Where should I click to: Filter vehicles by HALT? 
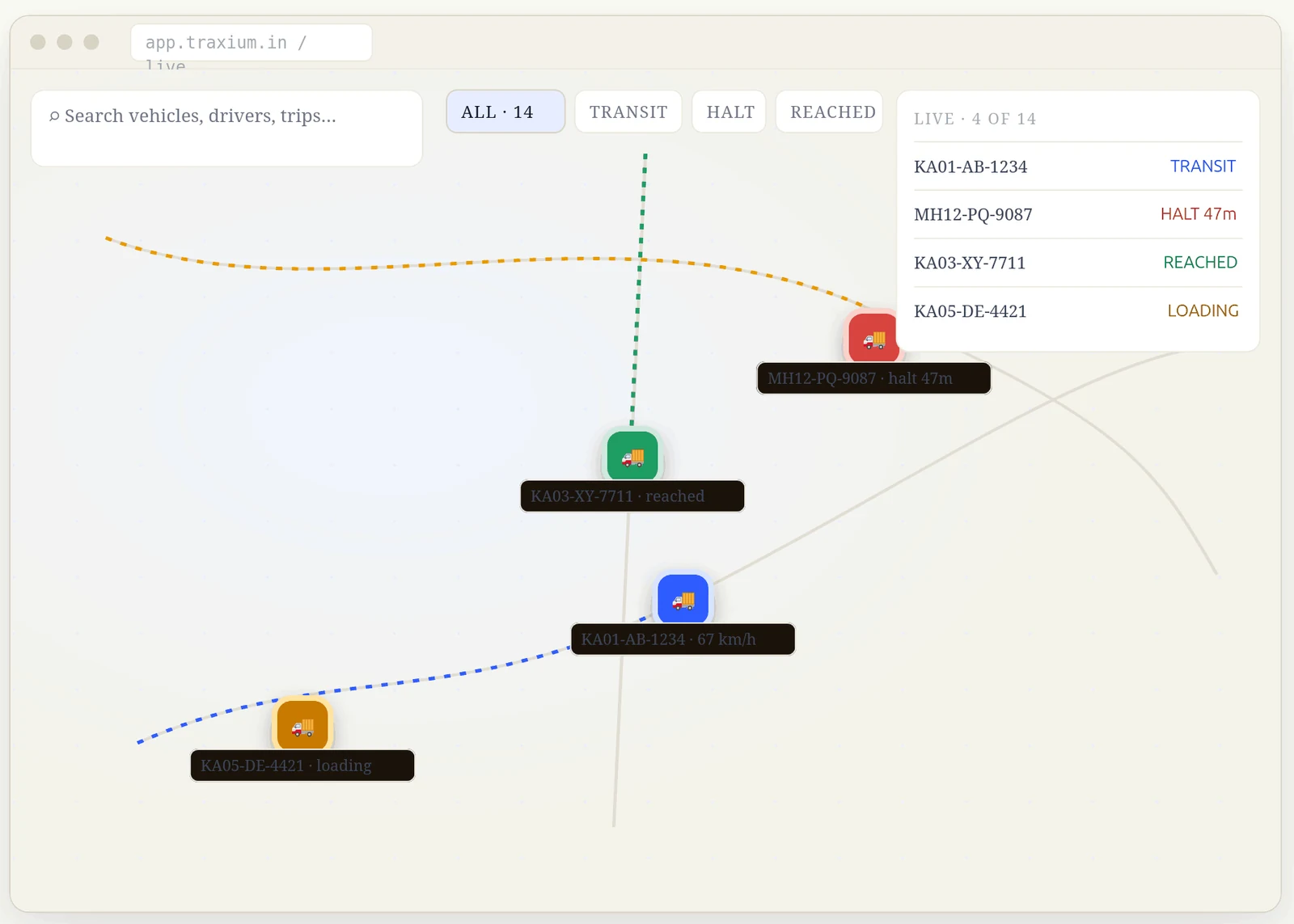click(729, 112)
